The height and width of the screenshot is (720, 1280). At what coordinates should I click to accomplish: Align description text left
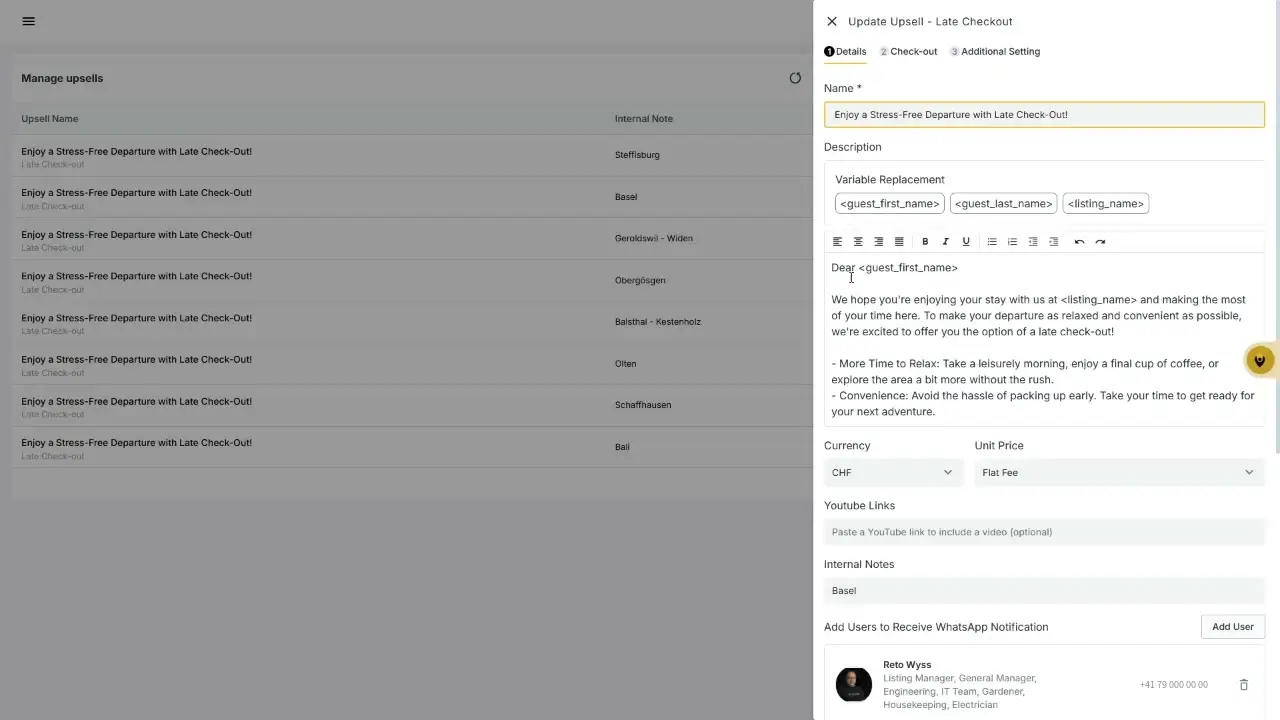(x=838, y=242)
